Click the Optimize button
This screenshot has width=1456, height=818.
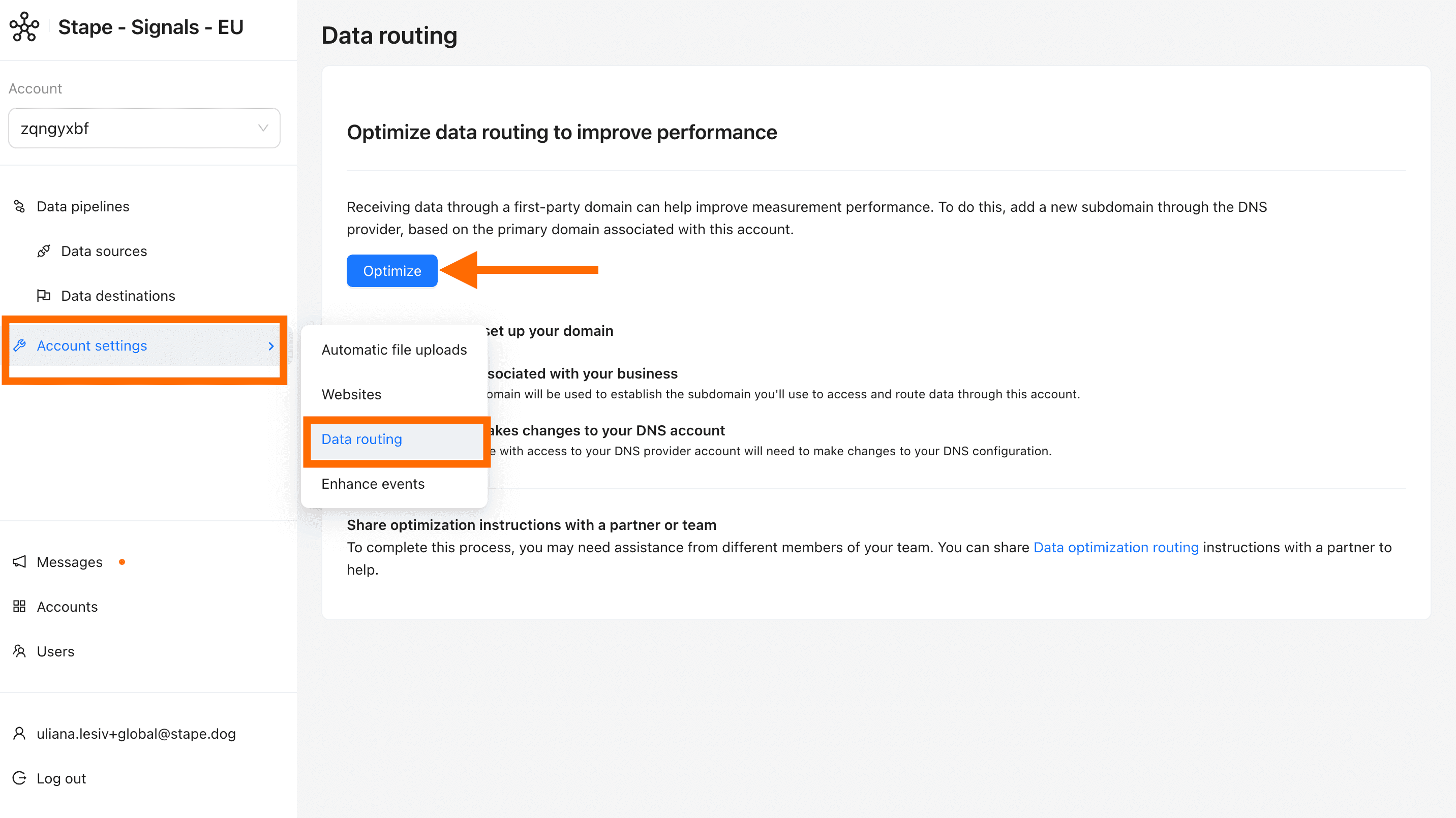coord(391,271)
